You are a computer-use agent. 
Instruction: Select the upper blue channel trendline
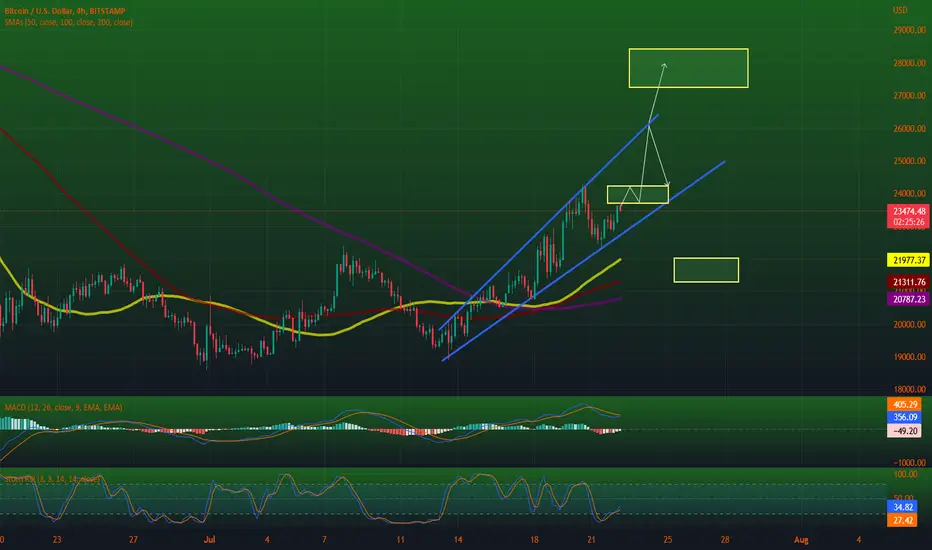click(x=549, y=221)
